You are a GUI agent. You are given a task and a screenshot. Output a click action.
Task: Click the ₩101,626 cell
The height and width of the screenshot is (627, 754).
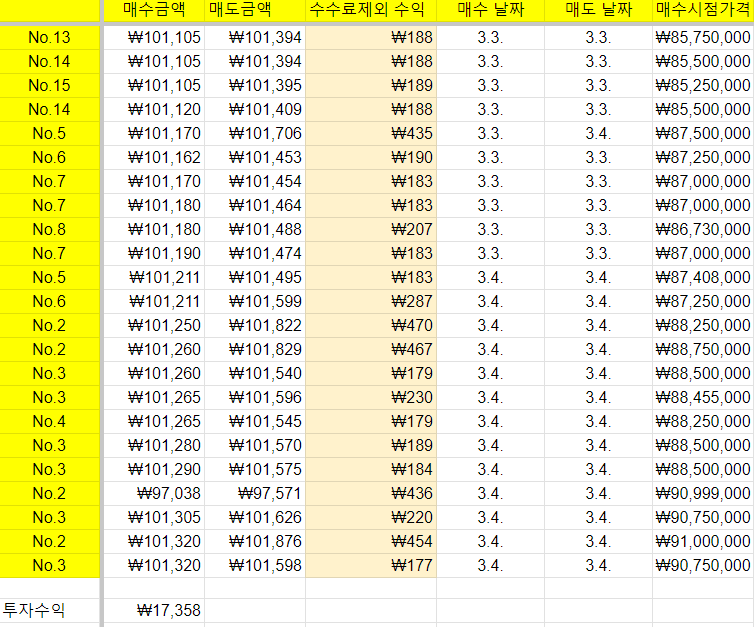tap(255, 517)
